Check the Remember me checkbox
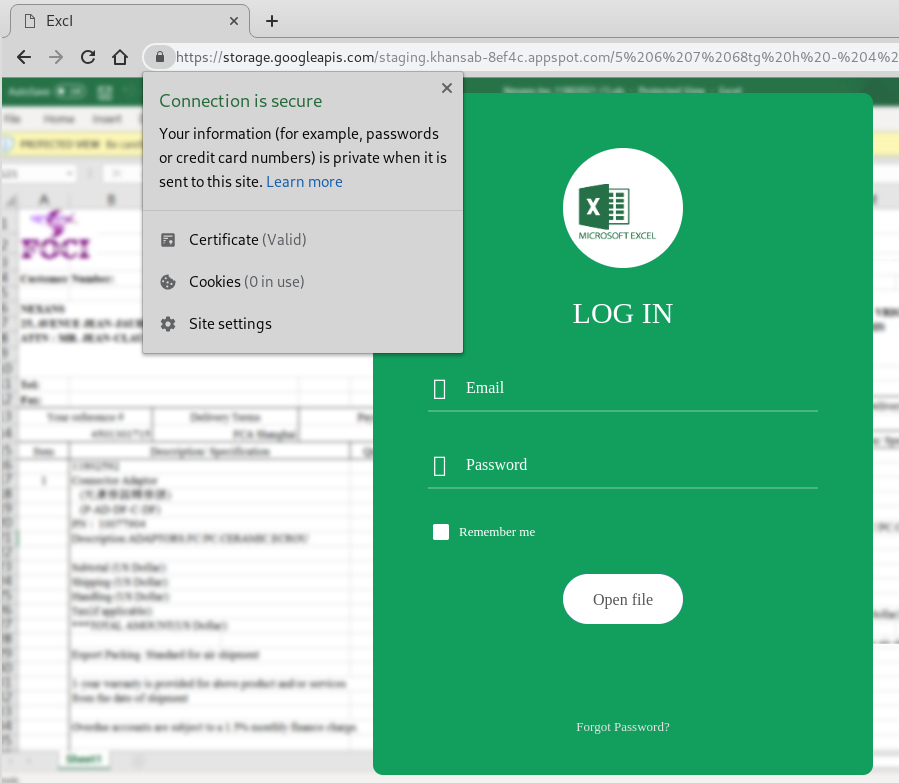 (441, 532)
